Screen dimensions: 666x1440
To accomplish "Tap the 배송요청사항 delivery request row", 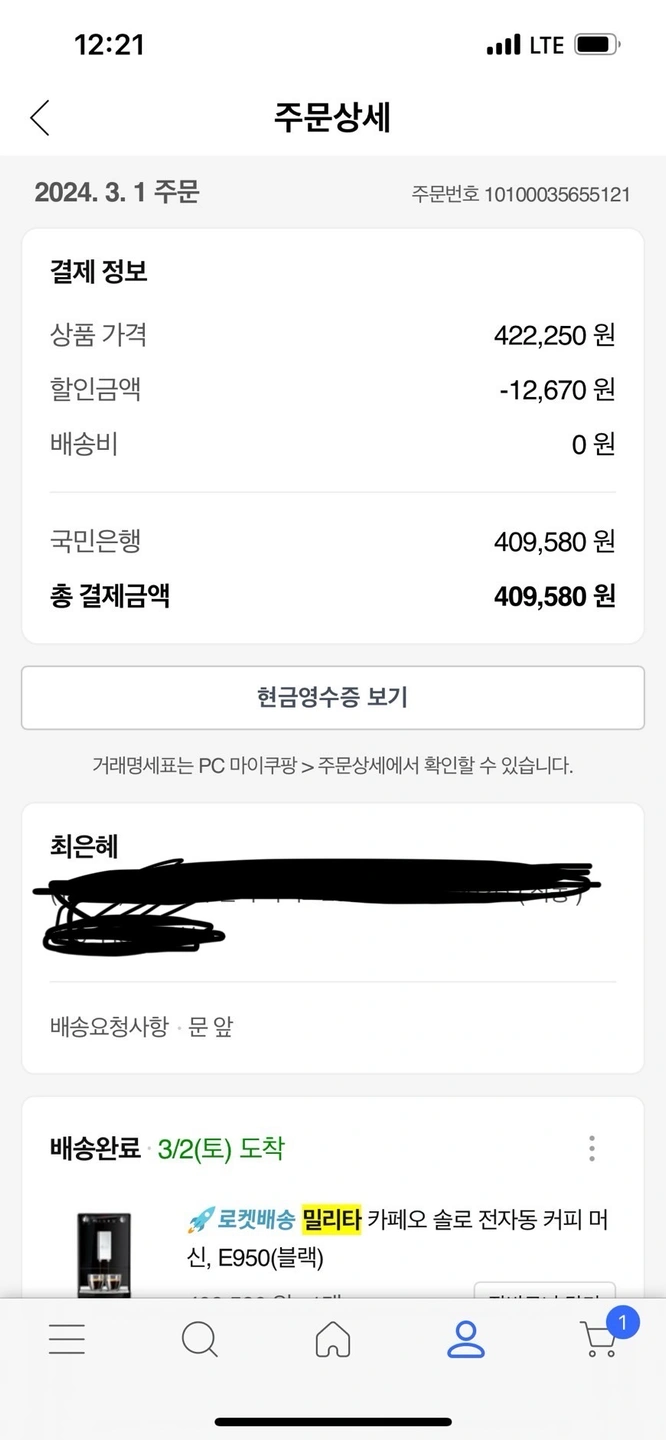I will (141, 1027).
